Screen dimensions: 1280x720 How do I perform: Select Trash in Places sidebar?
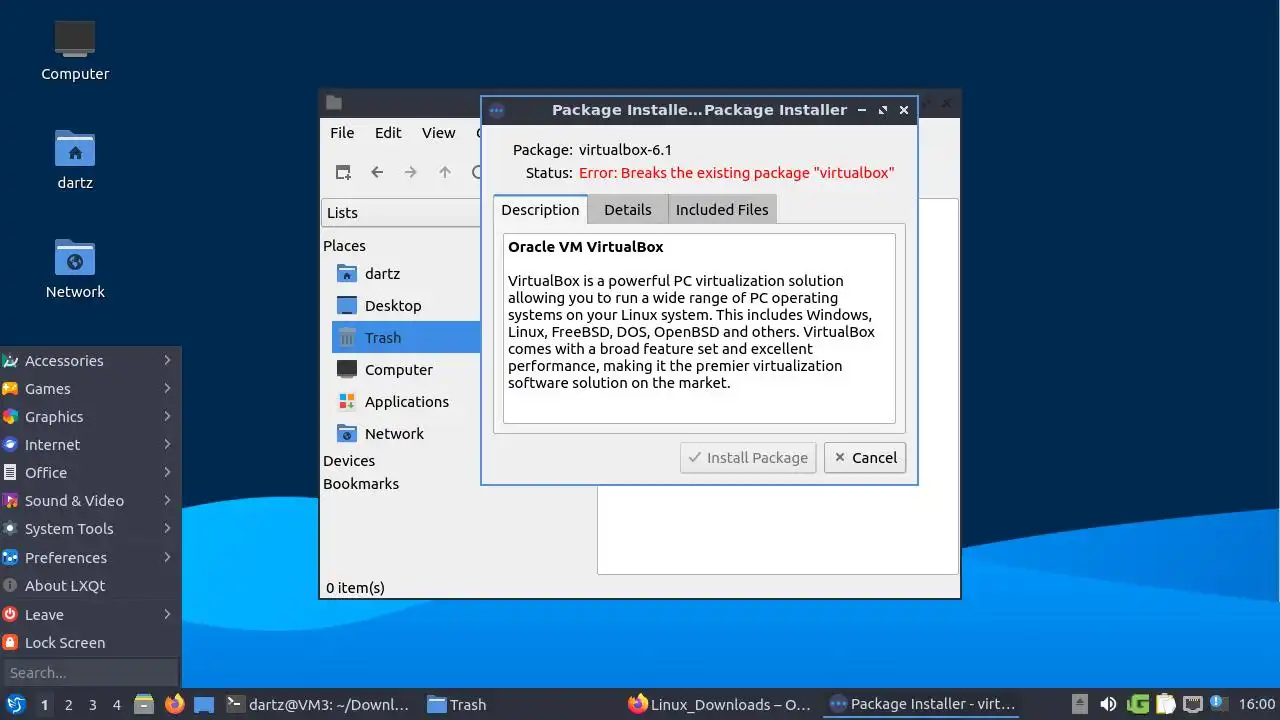point(405,337)
